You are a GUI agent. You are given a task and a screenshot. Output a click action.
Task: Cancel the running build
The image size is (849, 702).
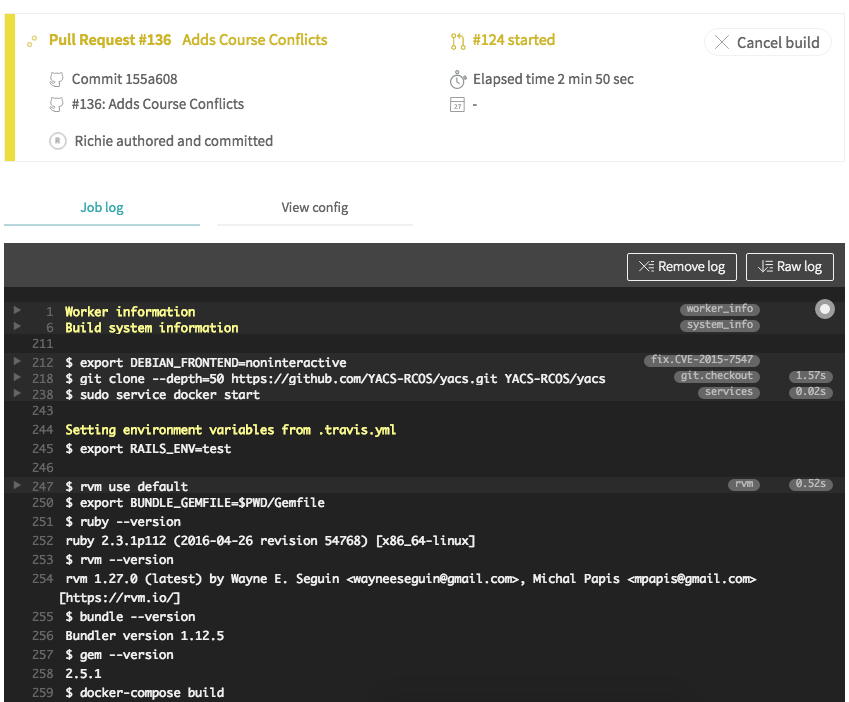coord(767,42)
